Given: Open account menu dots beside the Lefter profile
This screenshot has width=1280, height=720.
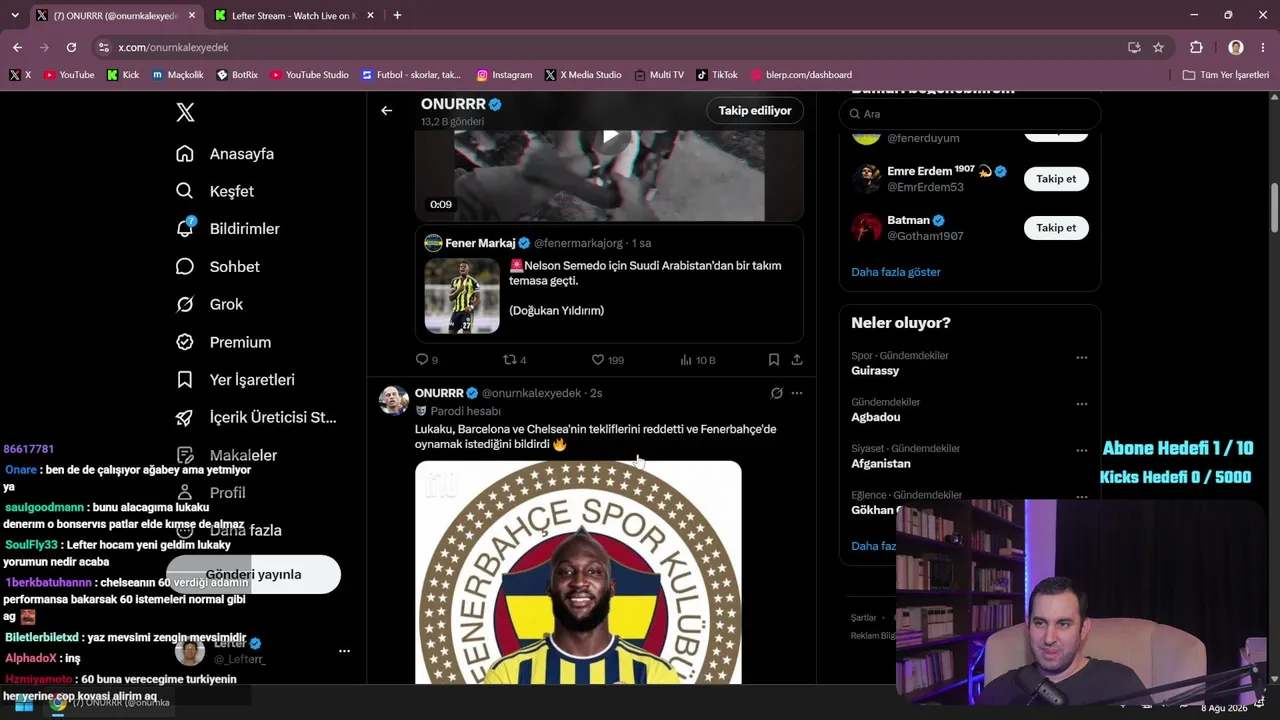Looking at the screenshot, I should pos(344,651).
